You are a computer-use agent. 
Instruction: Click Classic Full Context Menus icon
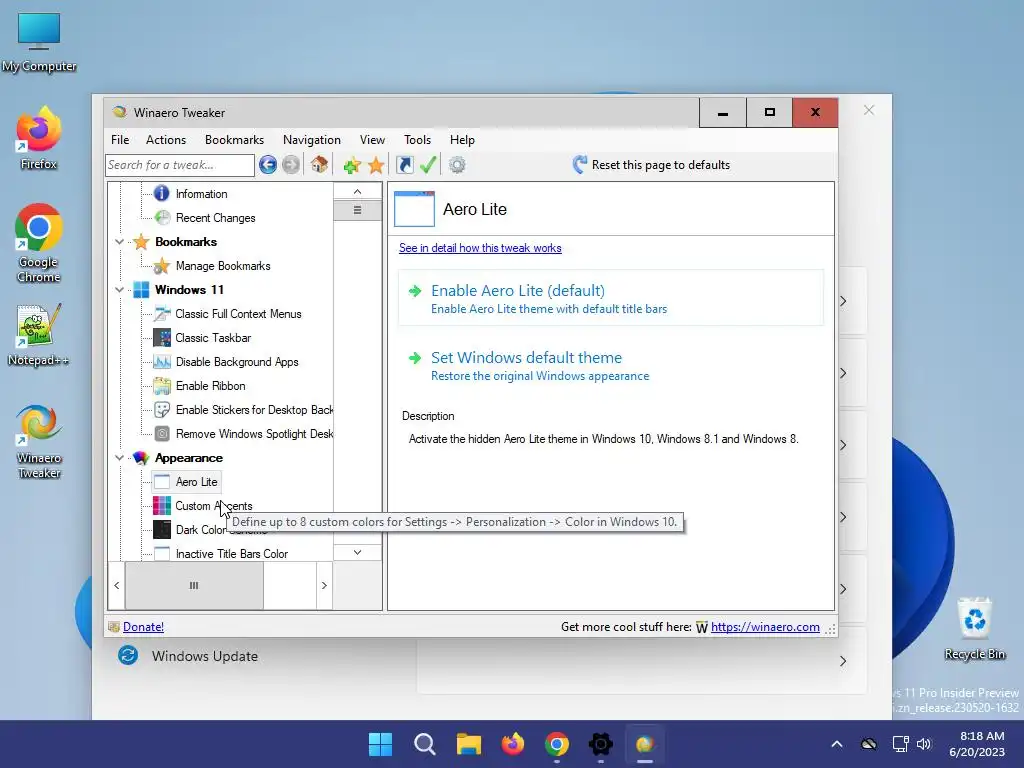162,313
